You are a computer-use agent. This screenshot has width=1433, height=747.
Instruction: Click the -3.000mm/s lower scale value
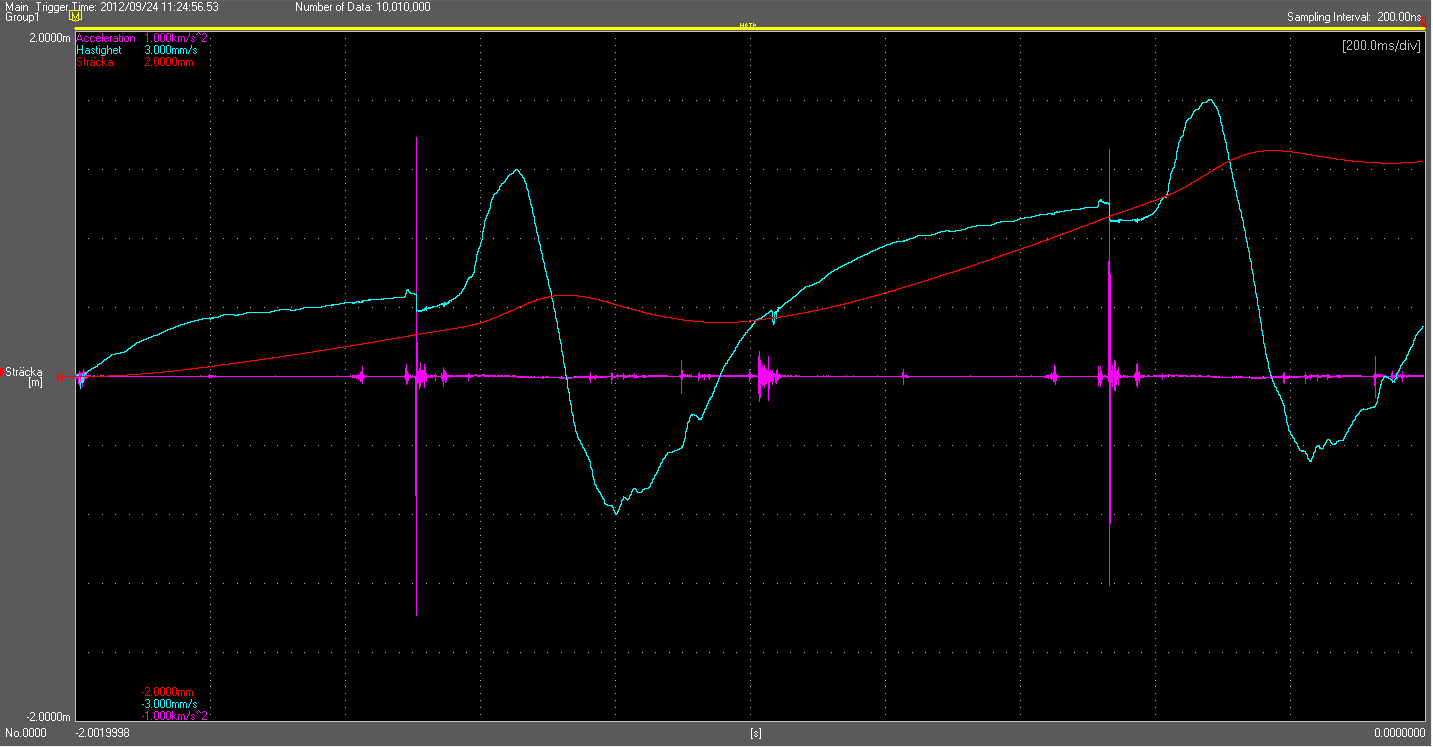click(169, 704)
